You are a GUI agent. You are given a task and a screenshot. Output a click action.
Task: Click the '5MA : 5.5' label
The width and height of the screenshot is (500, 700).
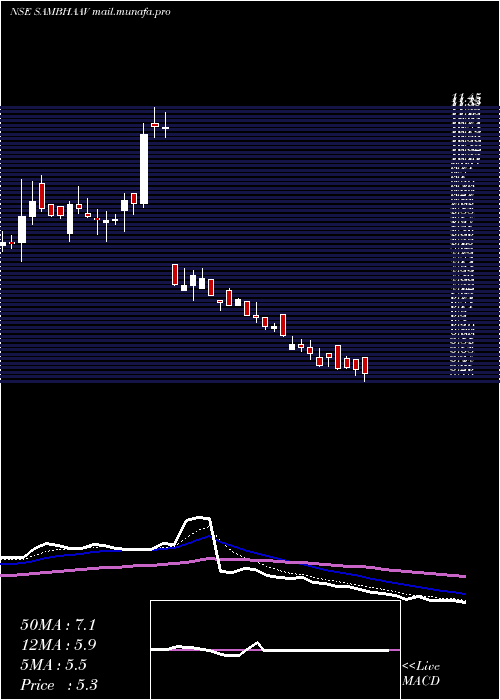53,665
